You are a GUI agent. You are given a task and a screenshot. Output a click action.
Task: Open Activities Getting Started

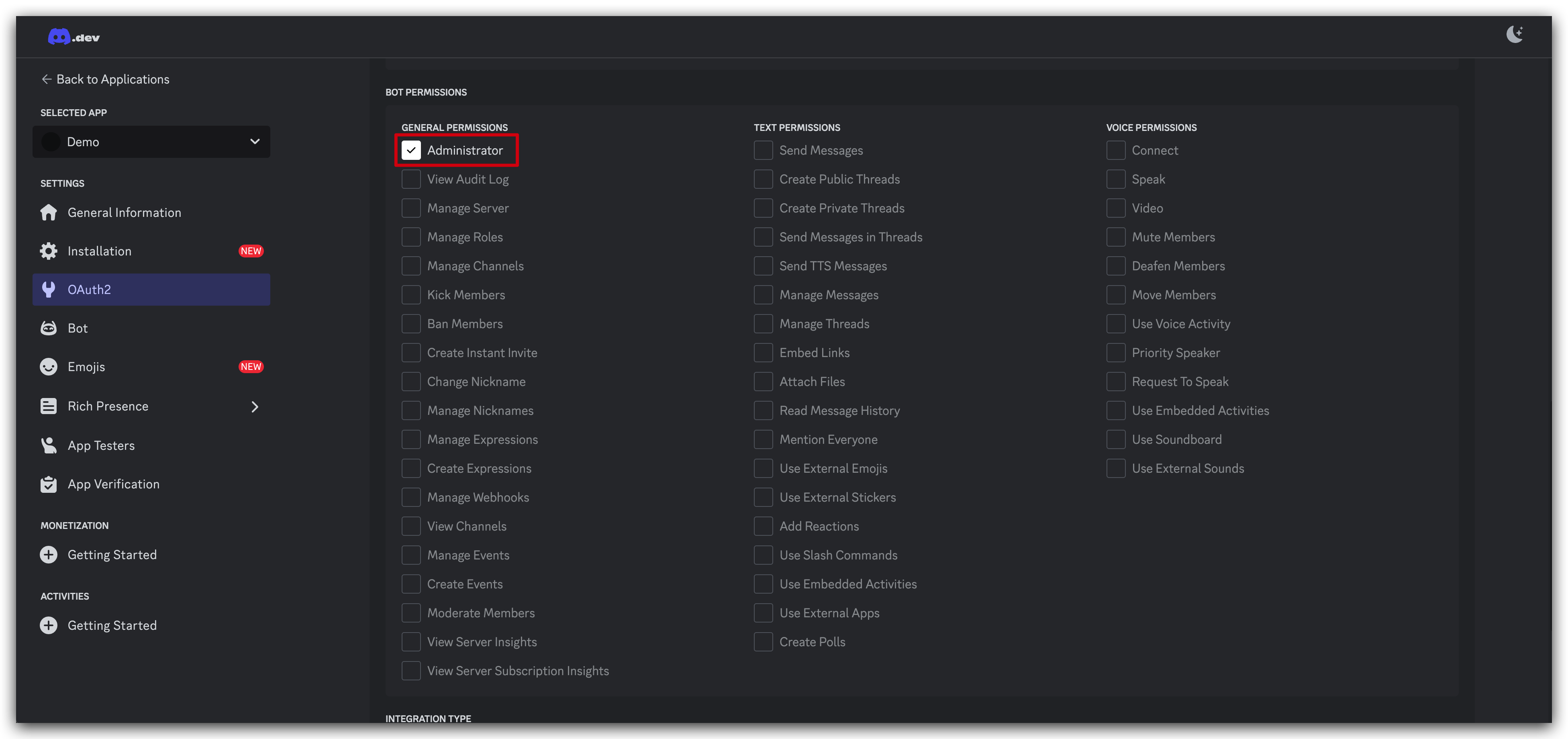click(x=151, y=625)
